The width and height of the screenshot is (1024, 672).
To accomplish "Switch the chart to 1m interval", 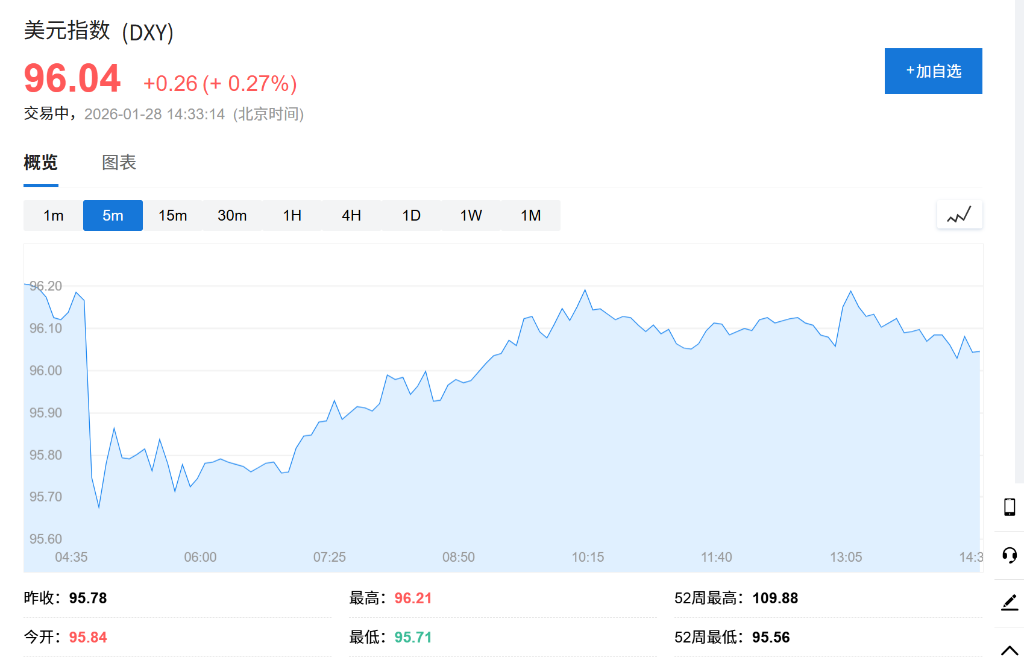I will tap(53, 214).
